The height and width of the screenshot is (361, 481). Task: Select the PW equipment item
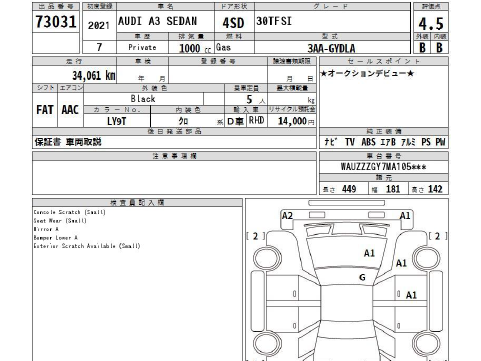[440, 142]
